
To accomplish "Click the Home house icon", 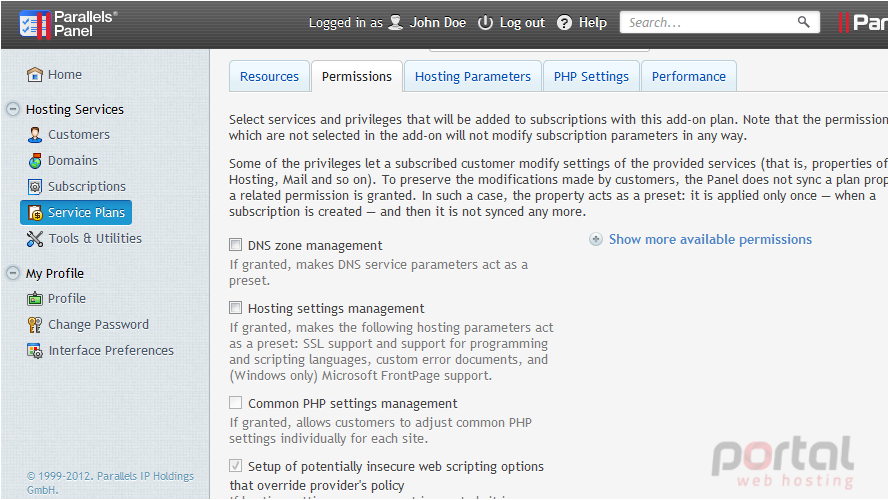I will pos(35,74).
